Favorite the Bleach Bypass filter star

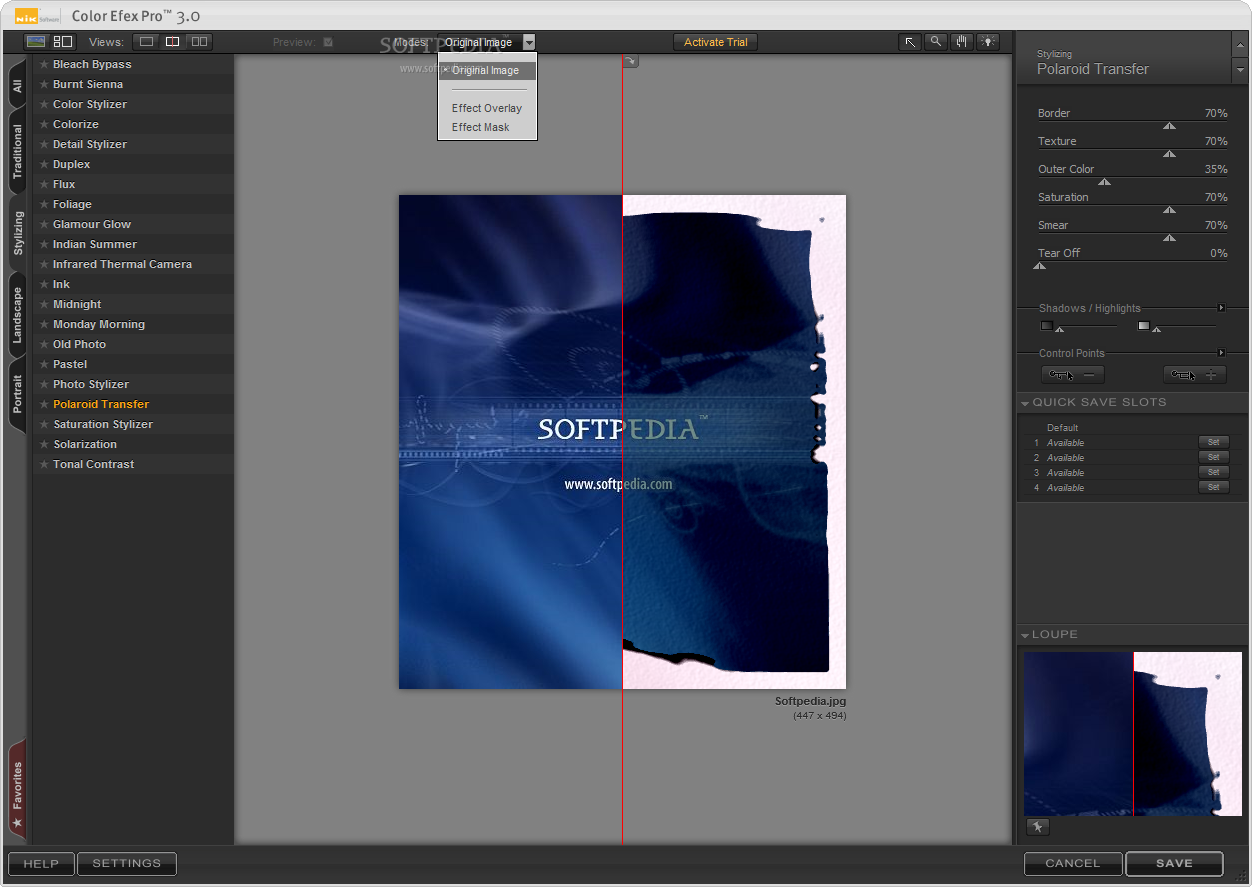click(x=44, y=64)
